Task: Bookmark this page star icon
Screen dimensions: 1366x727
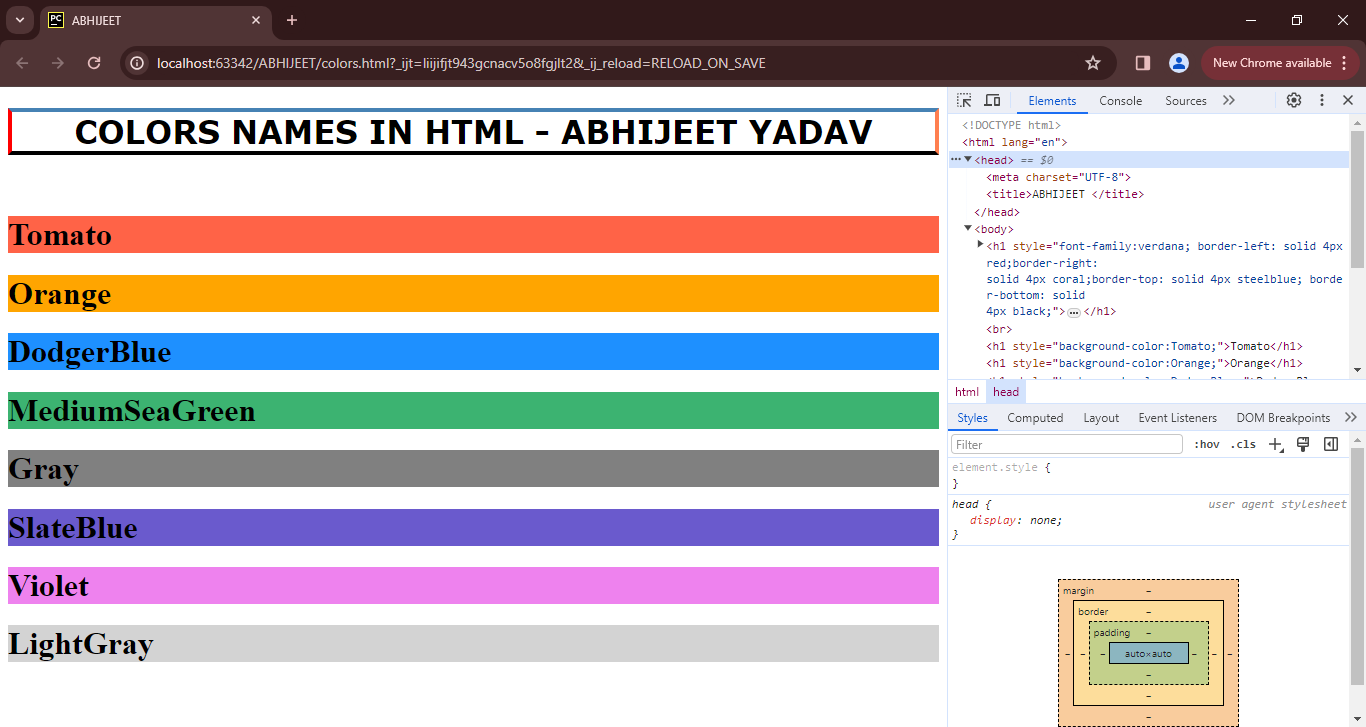Action: coord(1093,63)
